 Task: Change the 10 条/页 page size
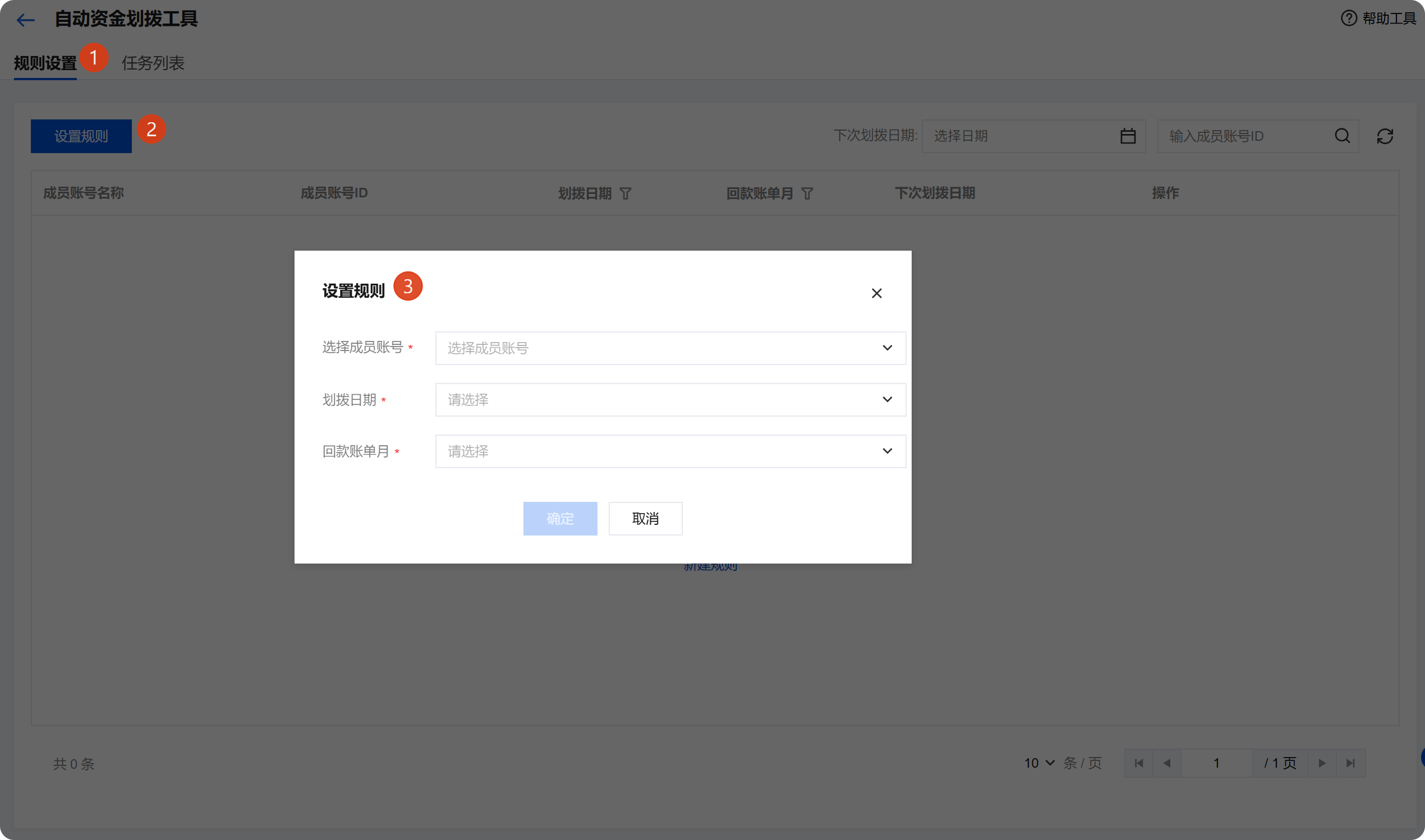pos(1040,763)
